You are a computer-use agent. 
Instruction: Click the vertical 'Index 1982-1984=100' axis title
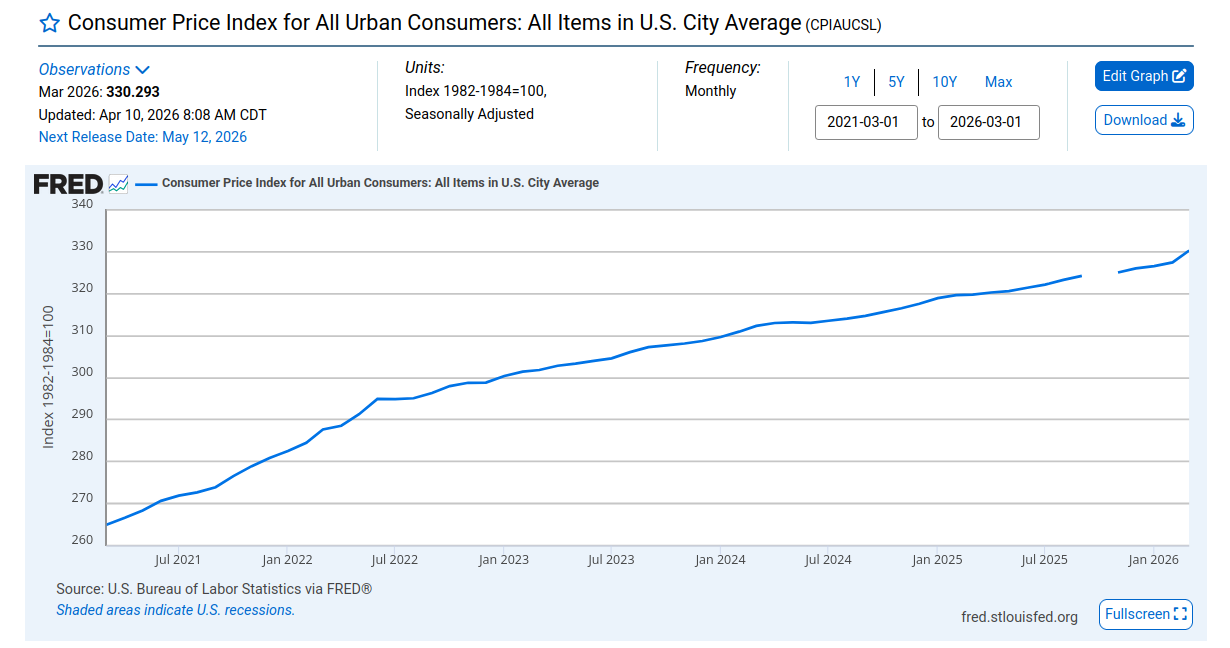point(47,377)
